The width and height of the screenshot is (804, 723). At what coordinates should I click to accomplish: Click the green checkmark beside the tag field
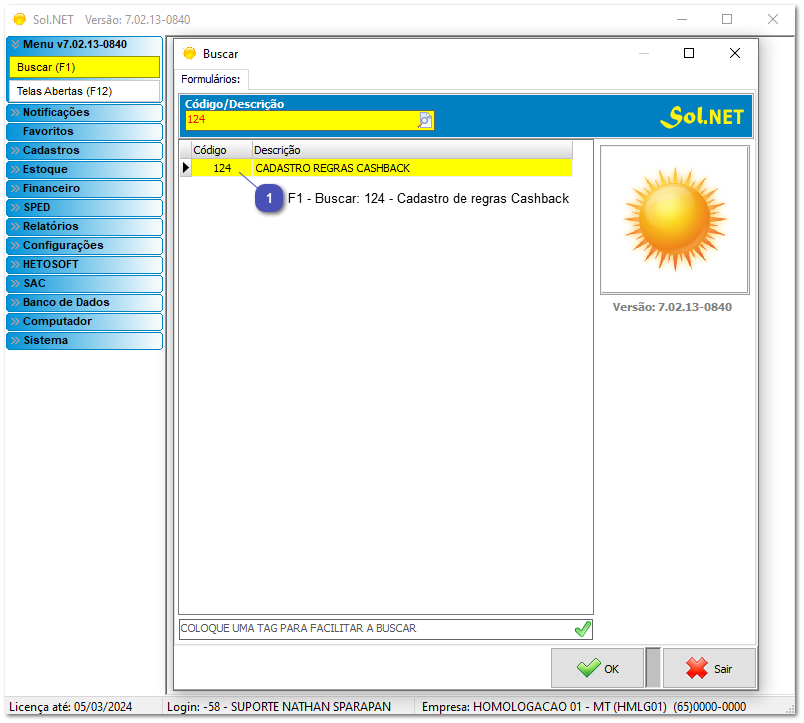pyautogui.click(x=581, y=629)
